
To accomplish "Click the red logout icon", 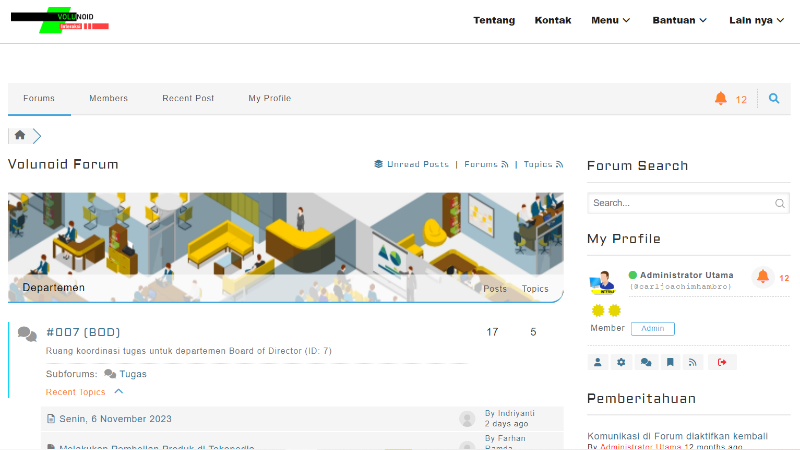I will (x=722, y=362).
